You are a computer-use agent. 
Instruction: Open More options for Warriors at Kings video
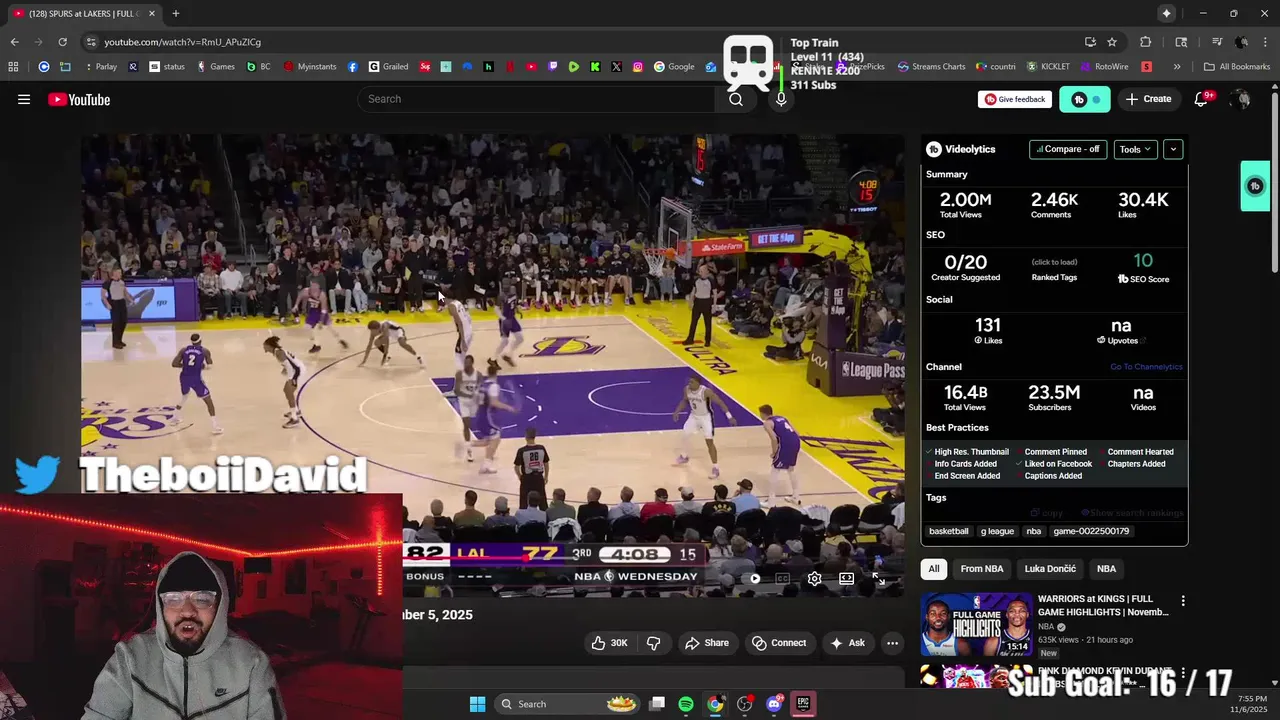[1183, 601]
